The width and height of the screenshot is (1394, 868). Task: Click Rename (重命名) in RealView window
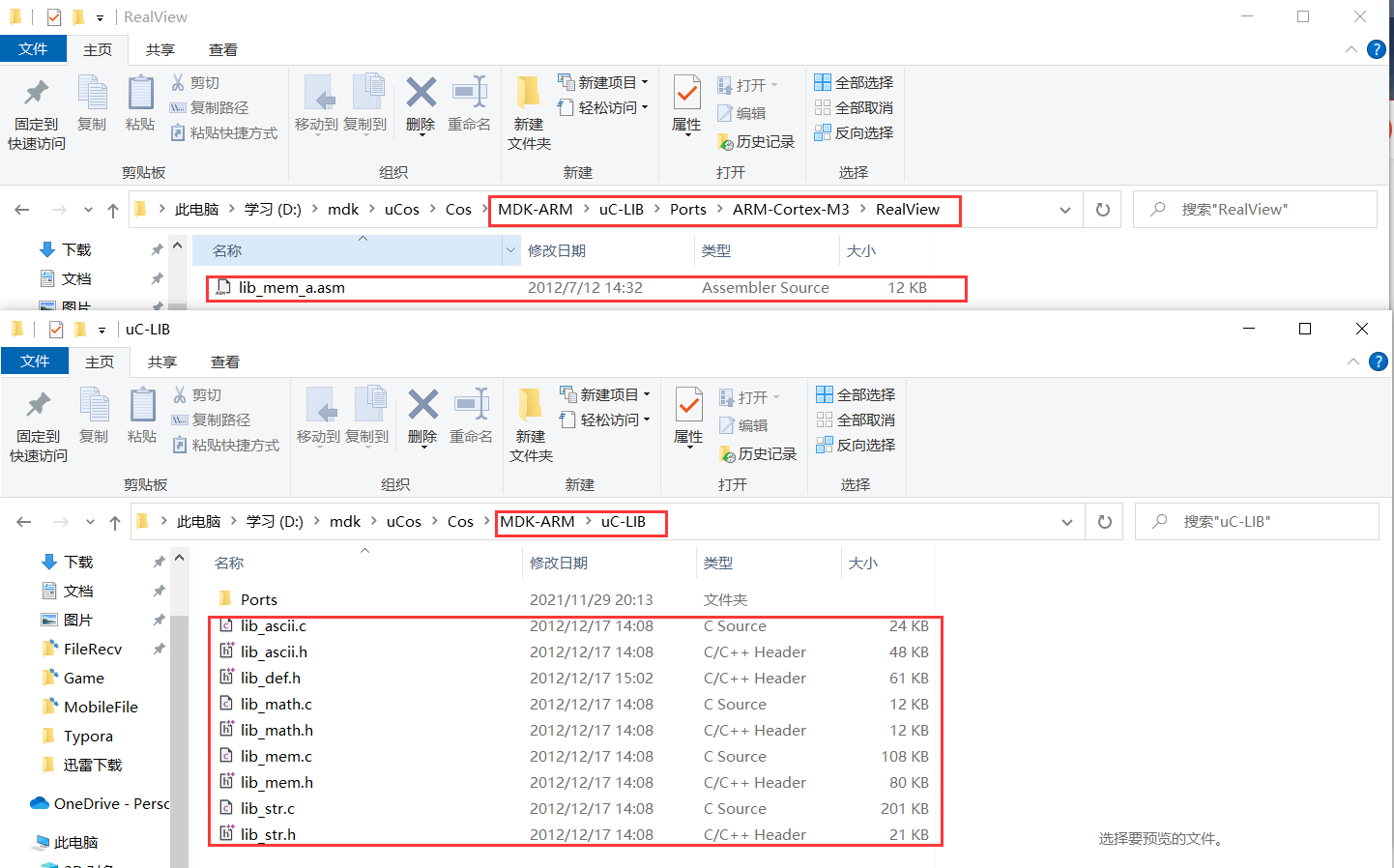pos(470,102)
